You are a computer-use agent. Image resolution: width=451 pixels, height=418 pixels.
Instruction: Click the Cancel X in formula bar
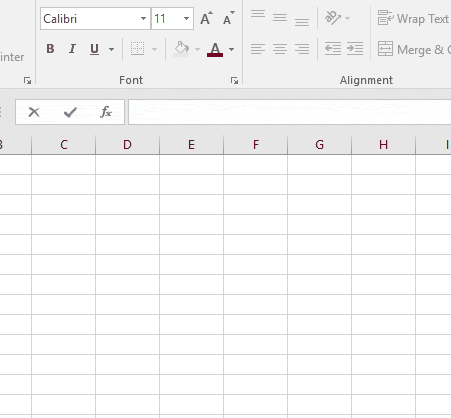pos(34,112)
